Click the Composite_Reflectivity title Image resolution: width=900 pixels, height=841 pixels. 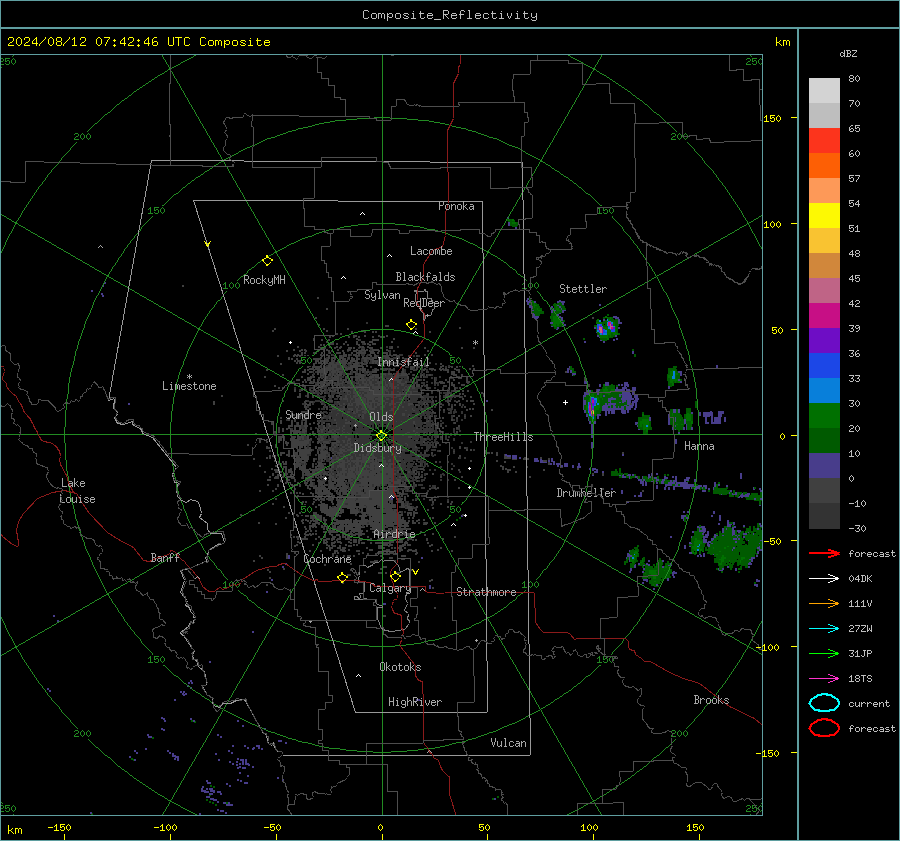(450, 15)
